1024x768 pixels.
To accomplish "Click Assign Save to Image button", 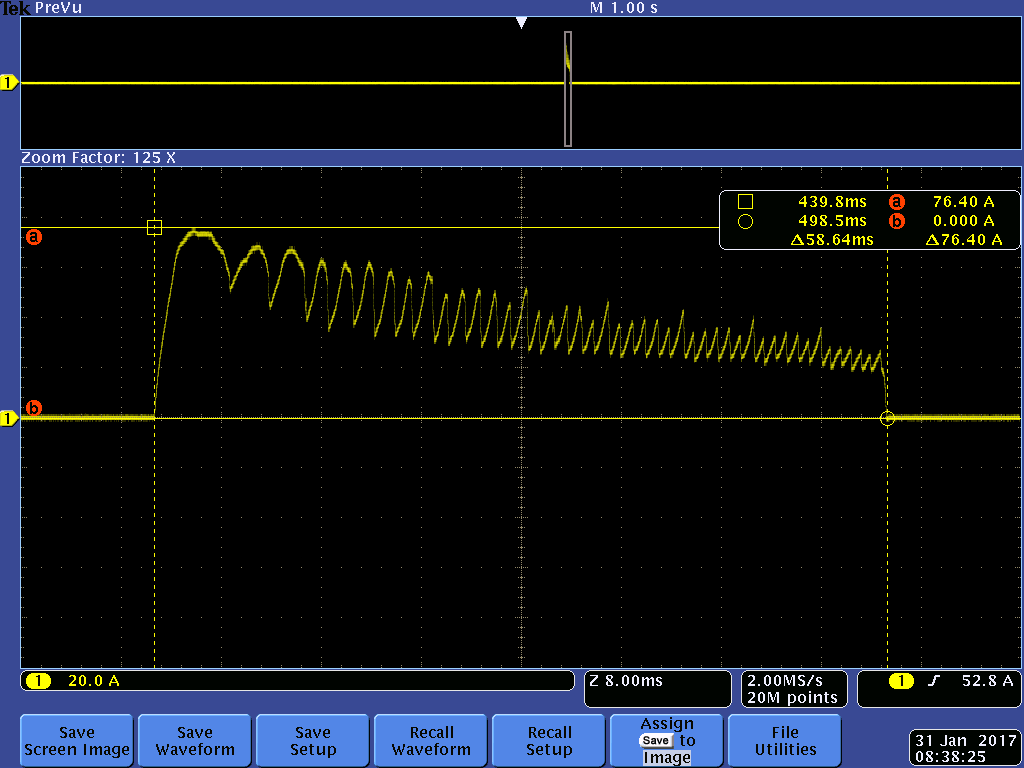I will coord(667,741).
